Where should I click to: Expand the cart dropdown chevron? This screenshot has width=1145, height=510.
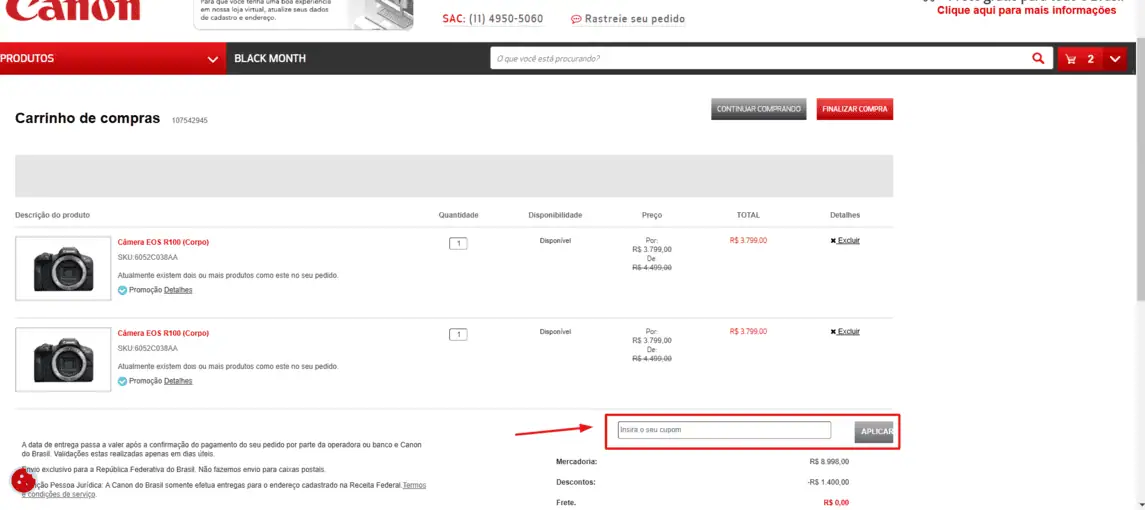1114,59
